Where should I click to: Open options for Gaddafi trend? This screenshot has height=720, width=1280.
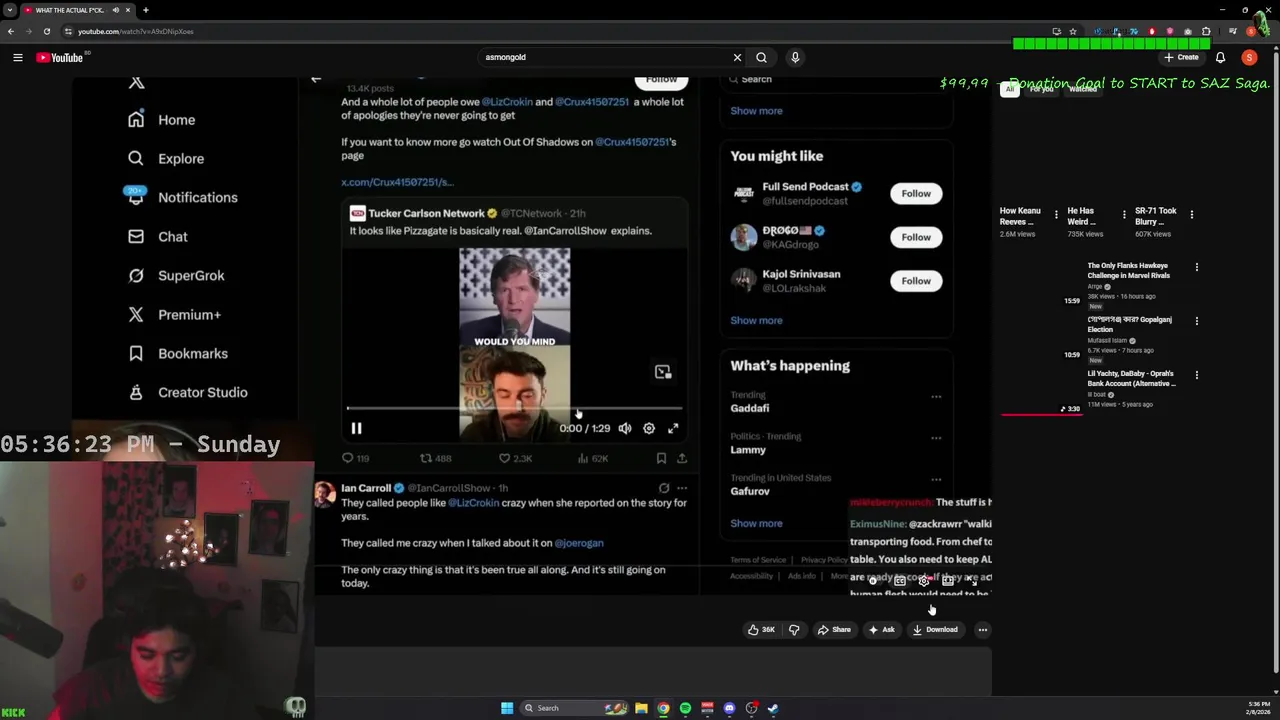tap(936, 397)
